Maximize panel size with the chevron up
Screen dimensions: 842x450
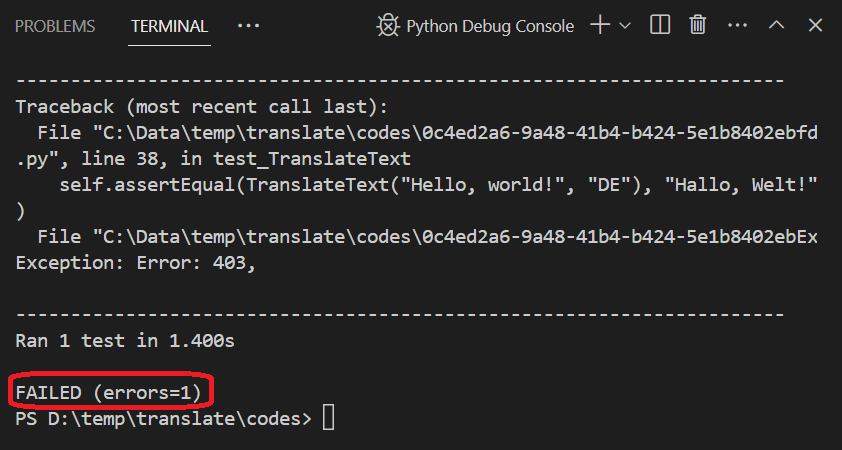point(776,25)
